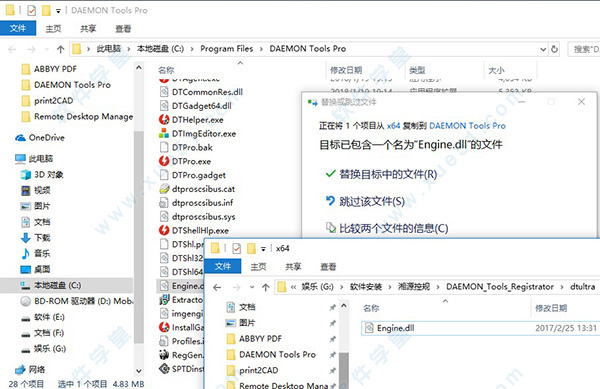This screenshot has height=389, width=600.
Task: Select the DTImgEditor.exe colorful icon
Action: 164,133
